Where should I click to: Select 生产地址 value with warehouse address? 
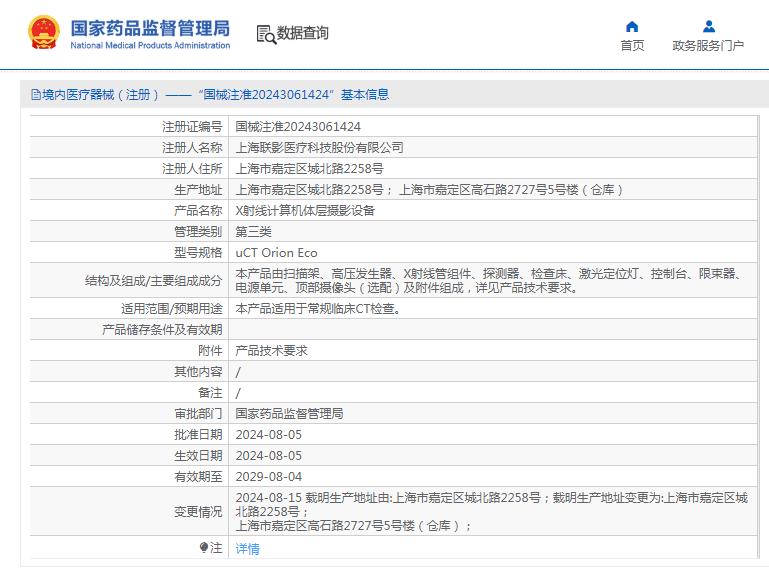pyautogui.click(x=429, y=190)
